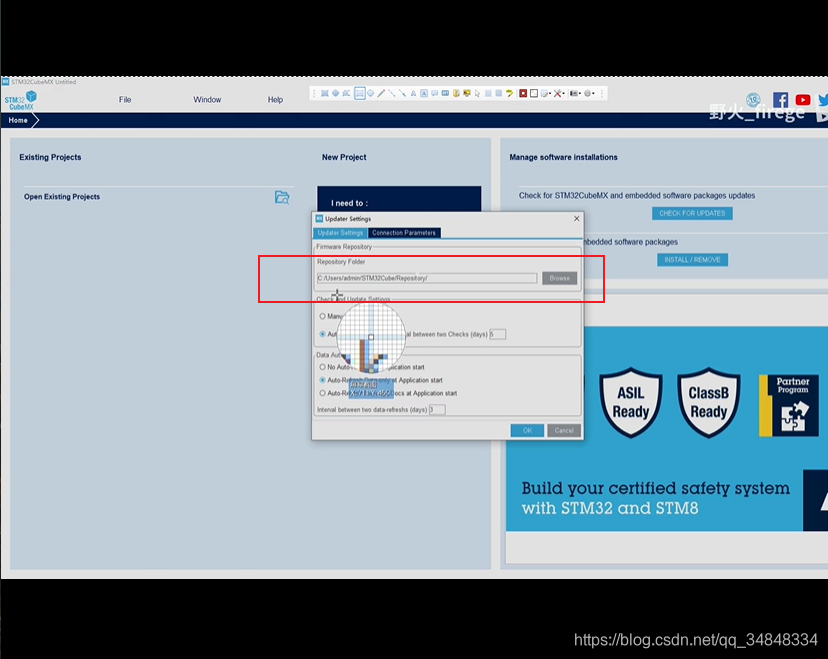Close the Updater Settings dialog
Image resolution: width=828 pixels, height=659 pixels.
coord(577,219)
